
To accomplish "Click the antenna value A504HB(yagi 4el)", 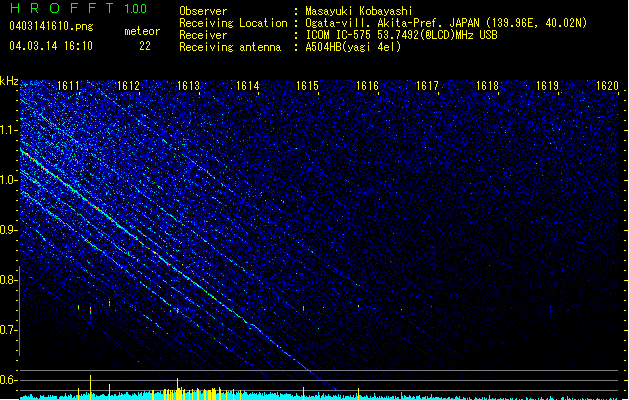I will (353, 47).
